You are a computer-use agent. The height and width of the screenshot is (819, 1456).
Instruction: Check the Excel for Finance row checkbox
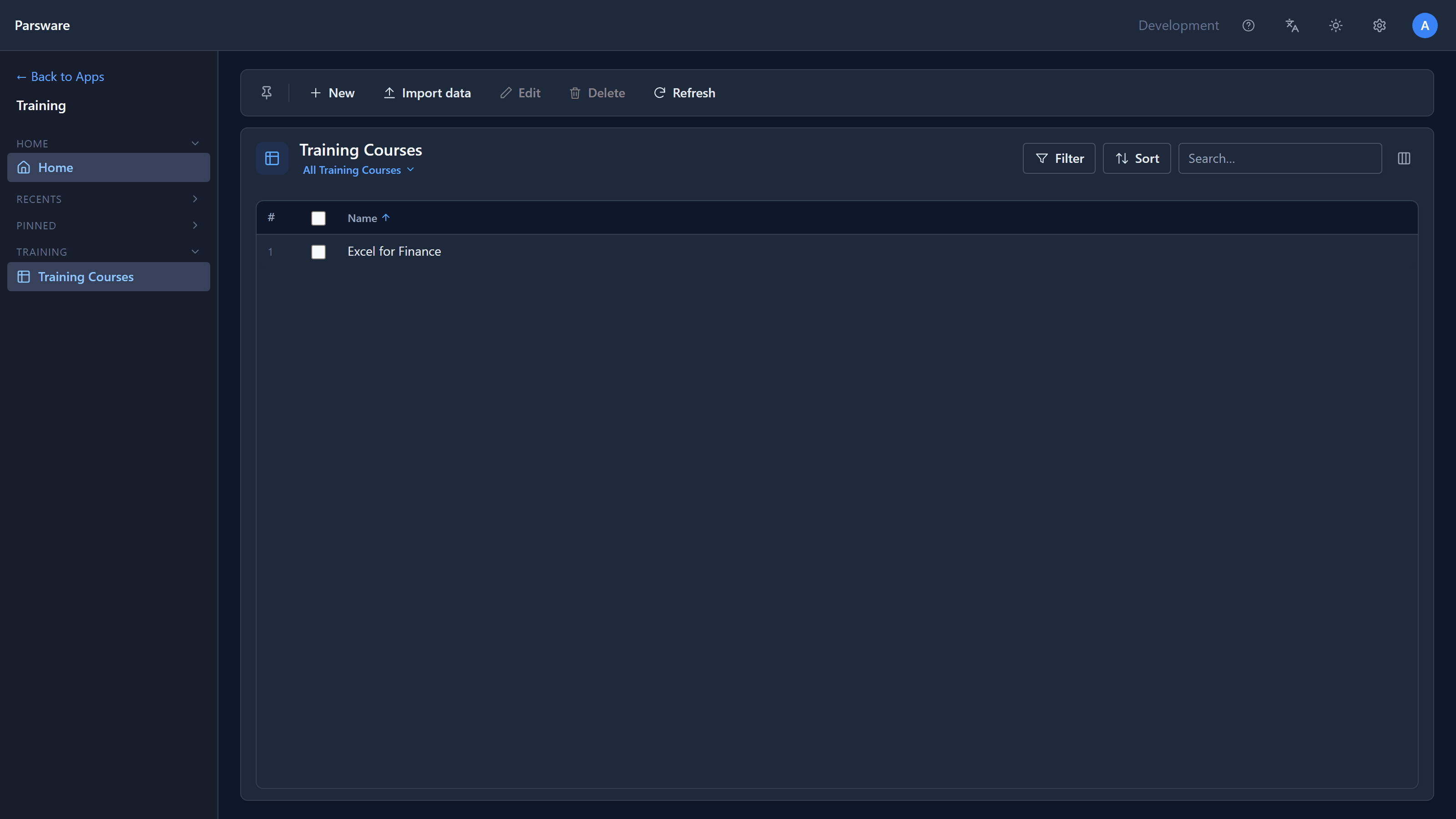coord(318,252)
